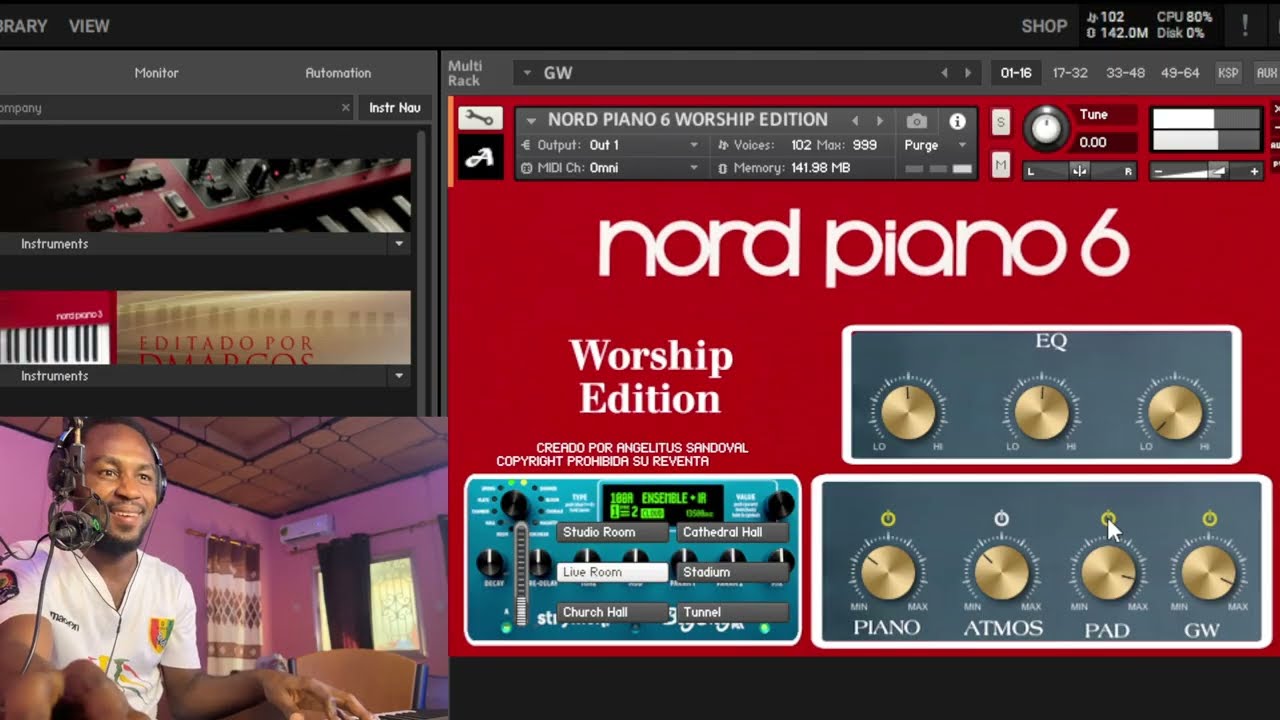Click the Max voices 999 value
Screen dimensions: 1280x720
(x=865, y=145)
